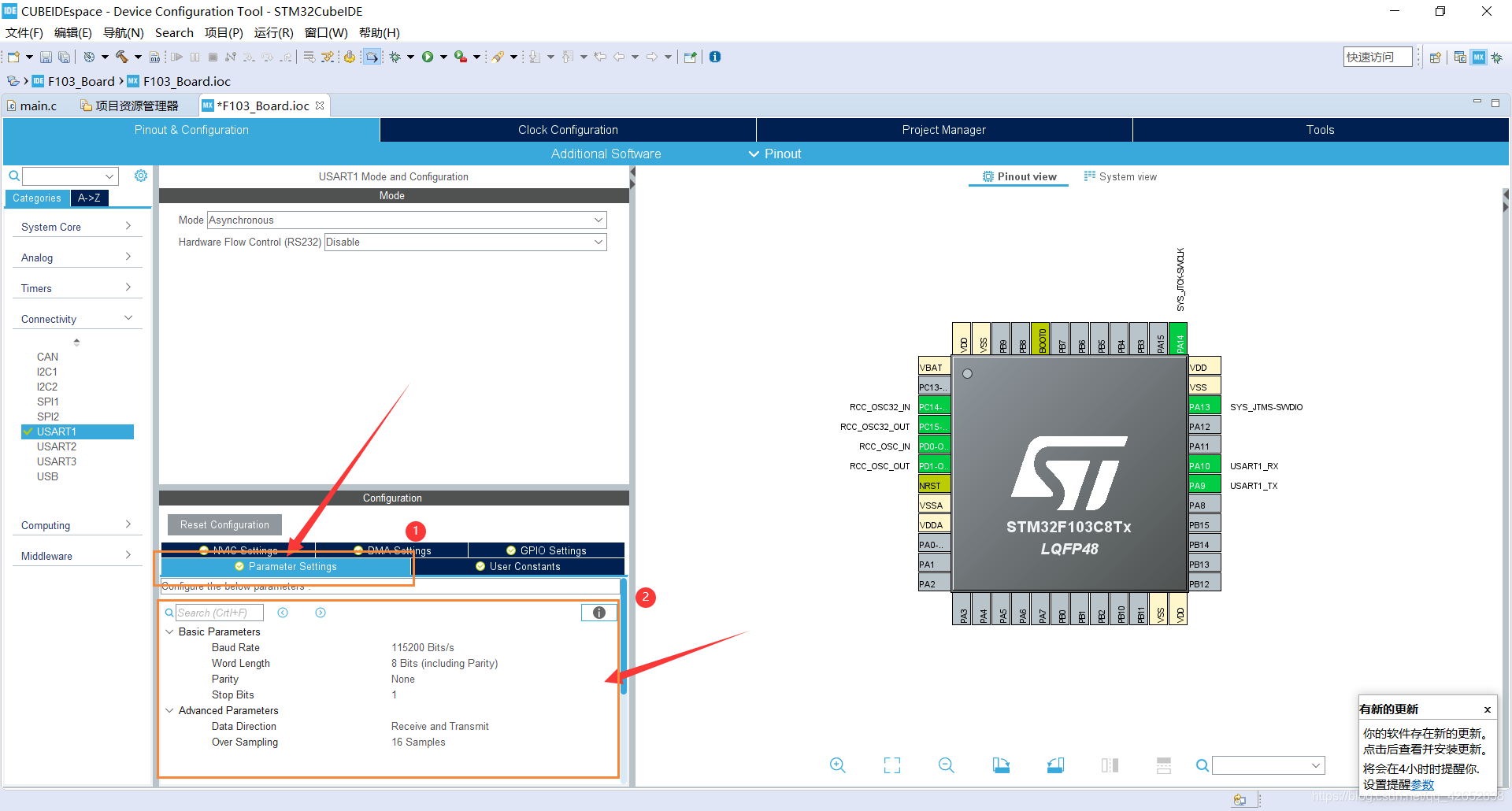
Task: Click the fit-to-screen icon under pinout
Action: coord(891,765)
